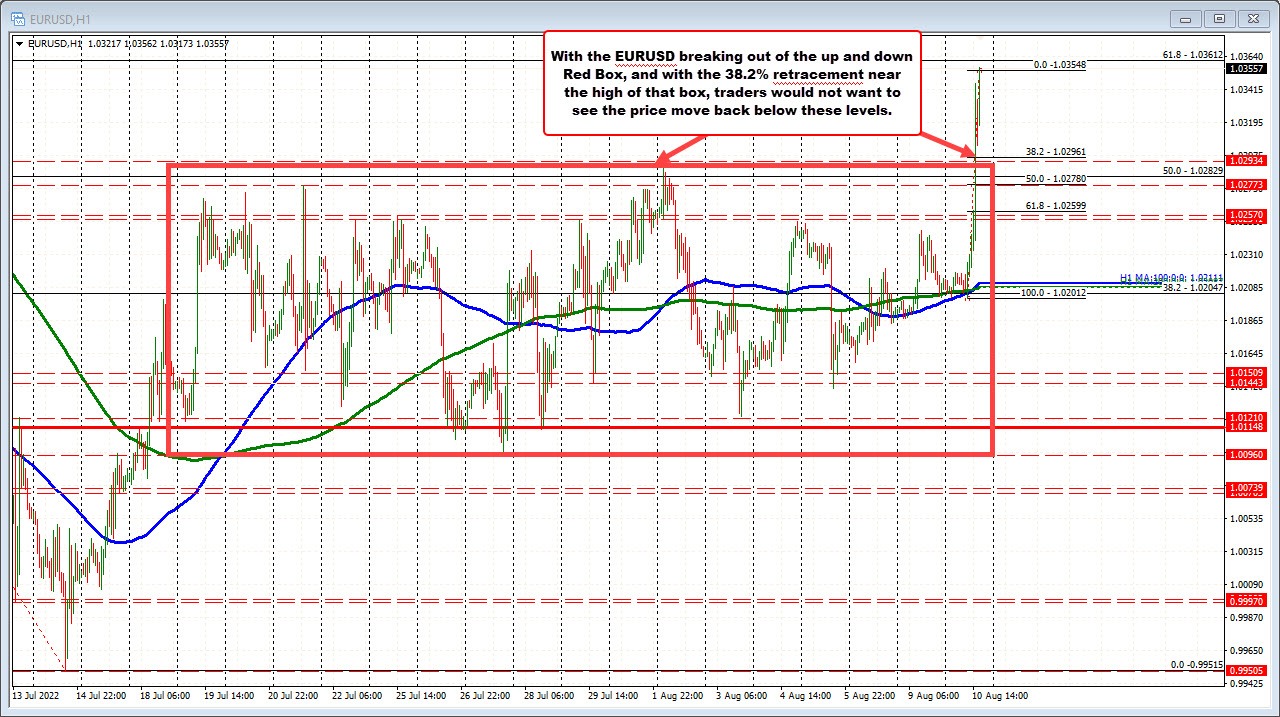Image resolution: width=1280 pixels, height=717 pixels.
Task: Select the 0.0 - 1.03548 Fibonacci label
Action: (1059, 64)
